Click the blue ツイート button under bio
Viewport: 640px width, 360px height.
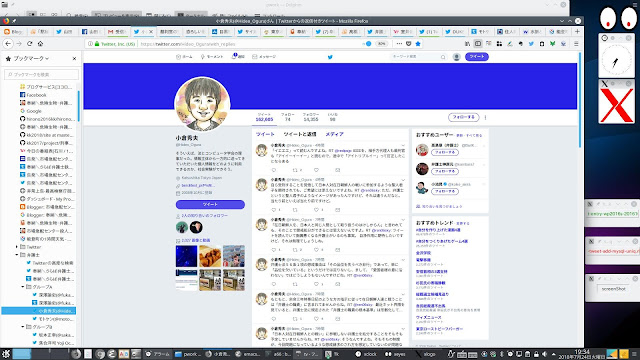(x=210, y=204)
